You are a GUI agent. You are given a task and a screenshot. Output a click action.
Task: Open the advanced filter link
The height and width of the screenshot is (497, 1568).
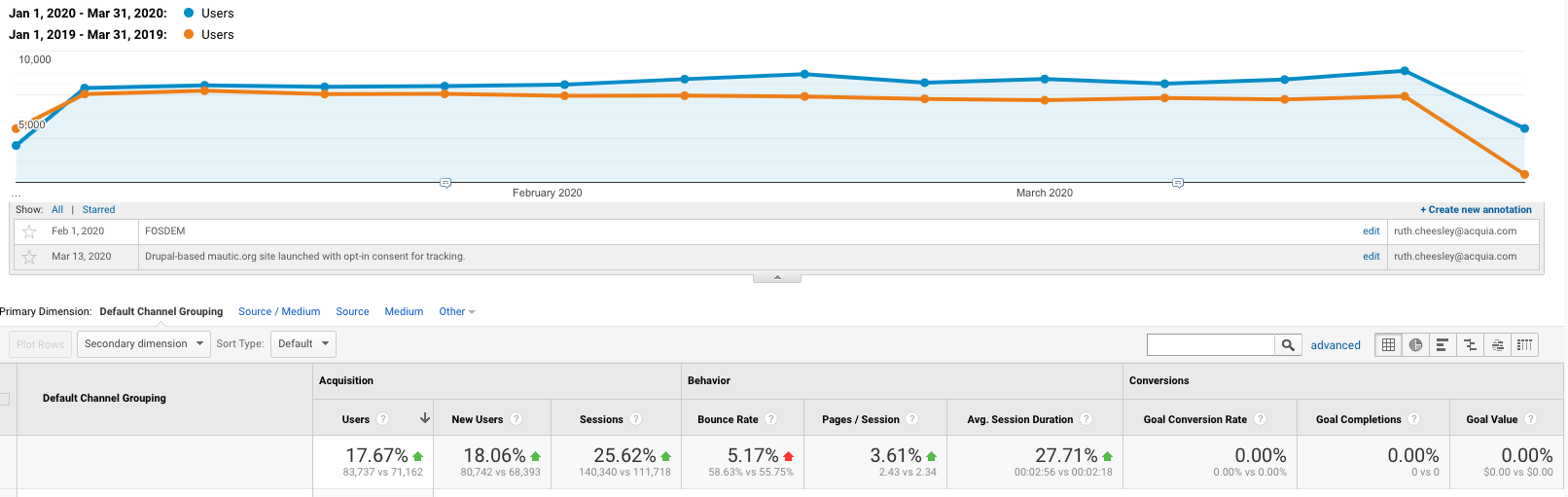(1336, 345)
